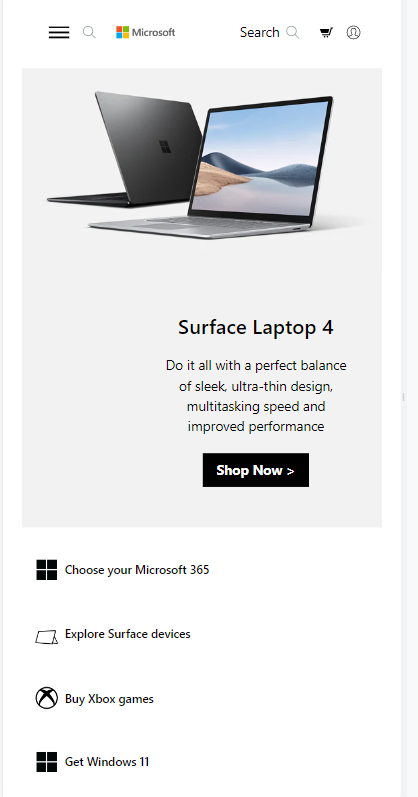418x797 pixels.
Task: Click the Xbox logo icon
Action: point(47,698)
